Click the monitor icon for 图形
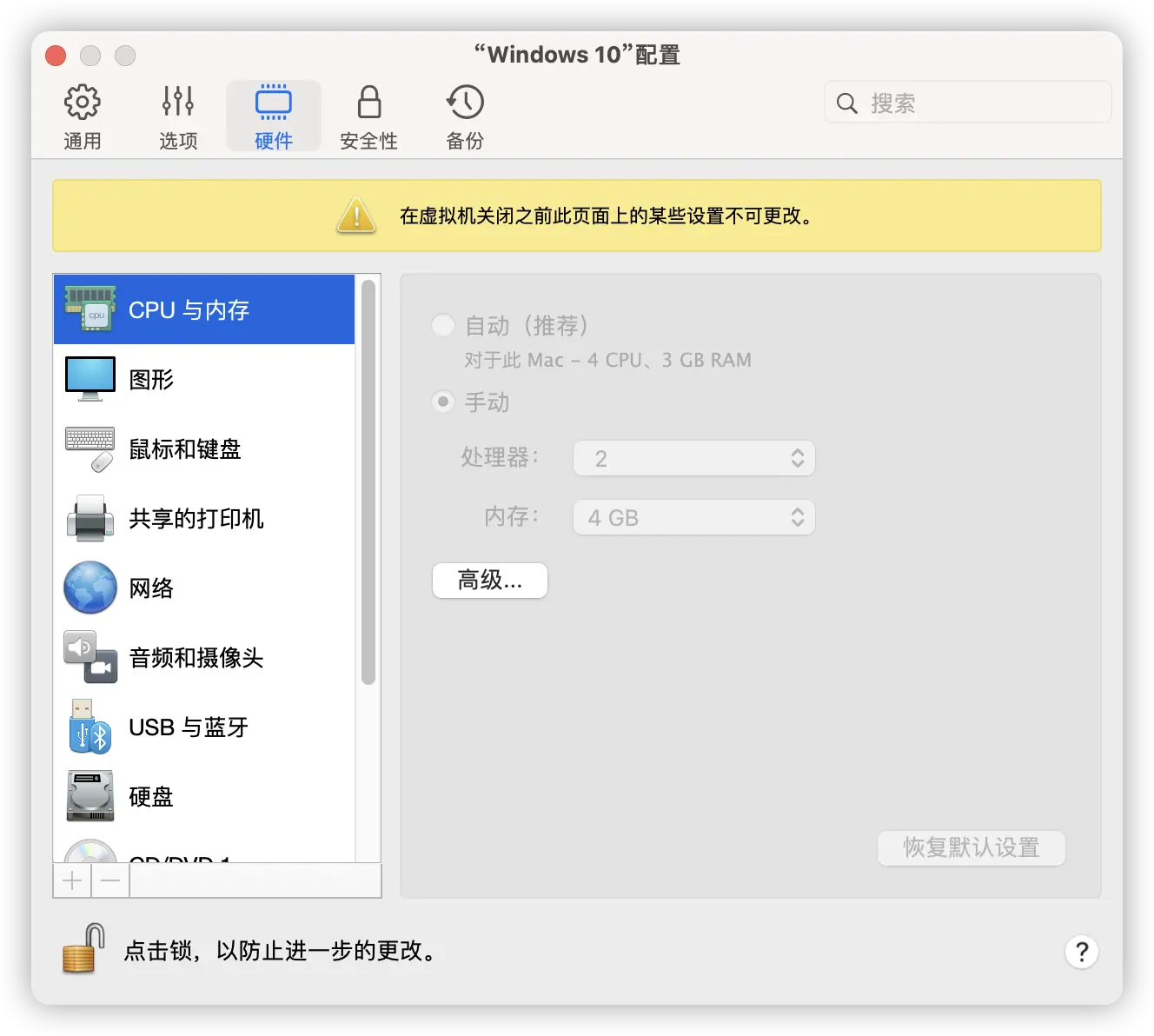The image size is (1154, 1036). [x=90, y=379]
